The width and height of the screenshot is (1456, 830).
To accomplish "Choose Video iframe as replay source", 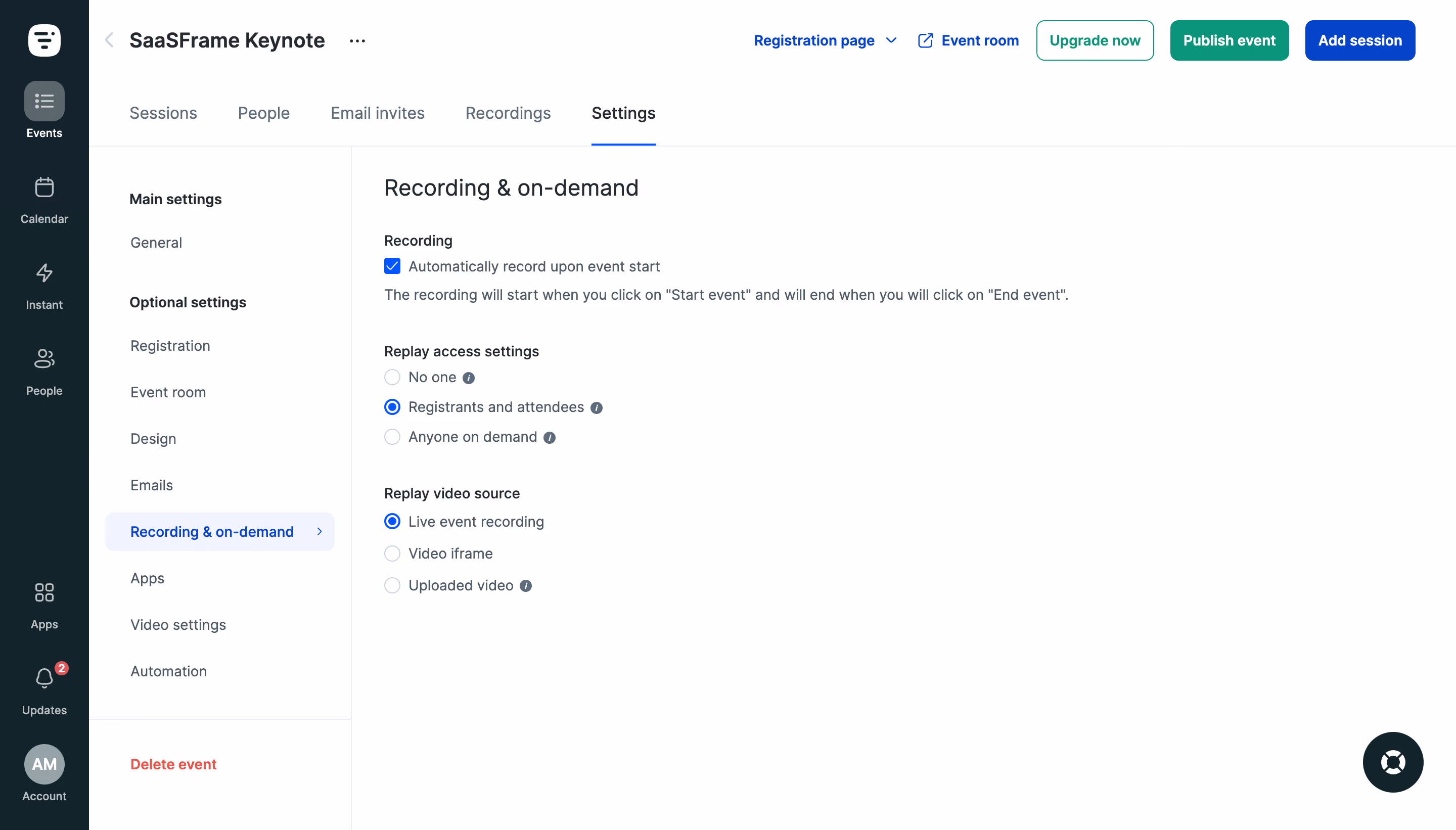I will (392, 553).
